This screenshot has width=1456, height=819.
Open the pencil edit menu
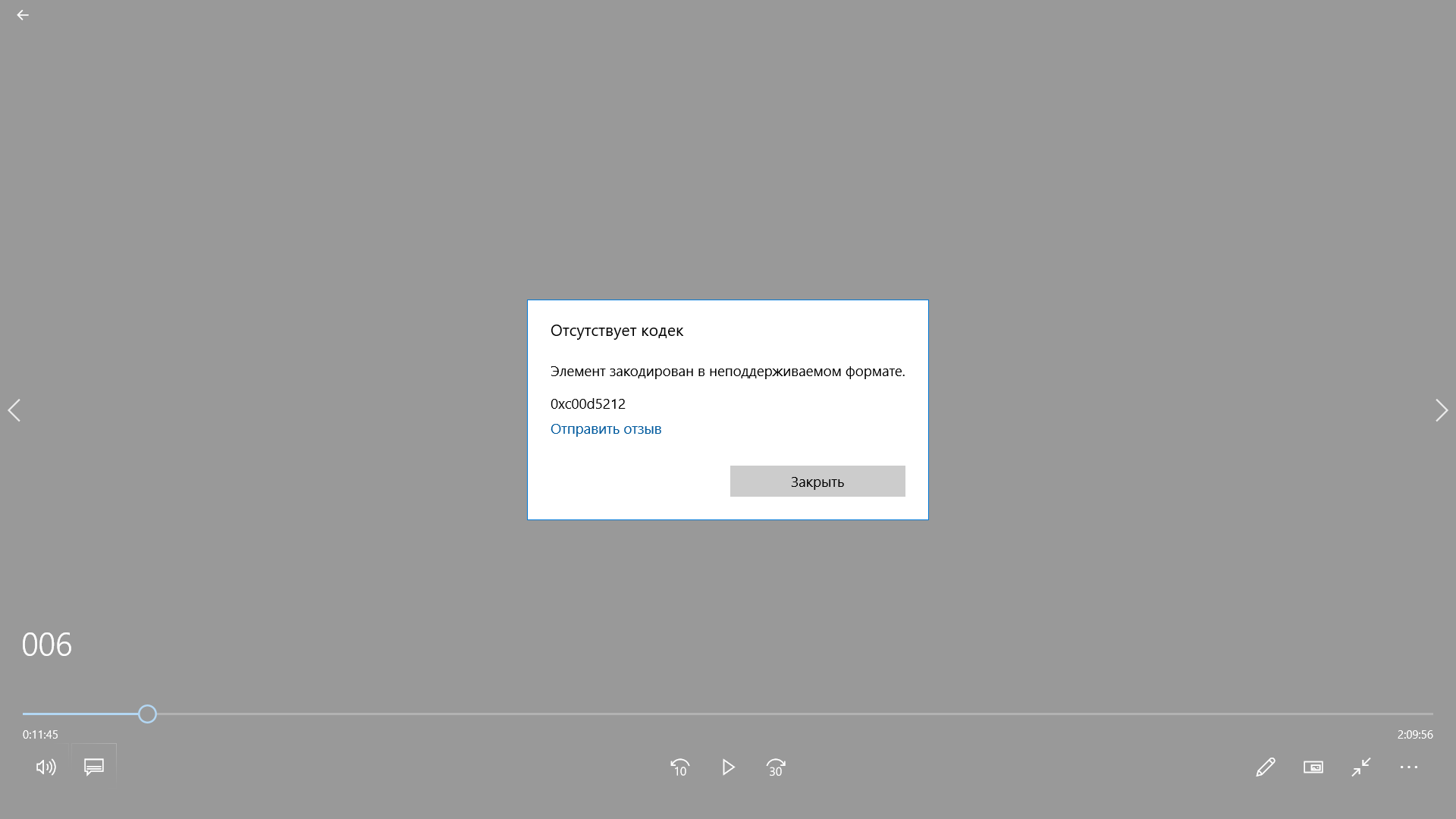(x=1265, y=767)
